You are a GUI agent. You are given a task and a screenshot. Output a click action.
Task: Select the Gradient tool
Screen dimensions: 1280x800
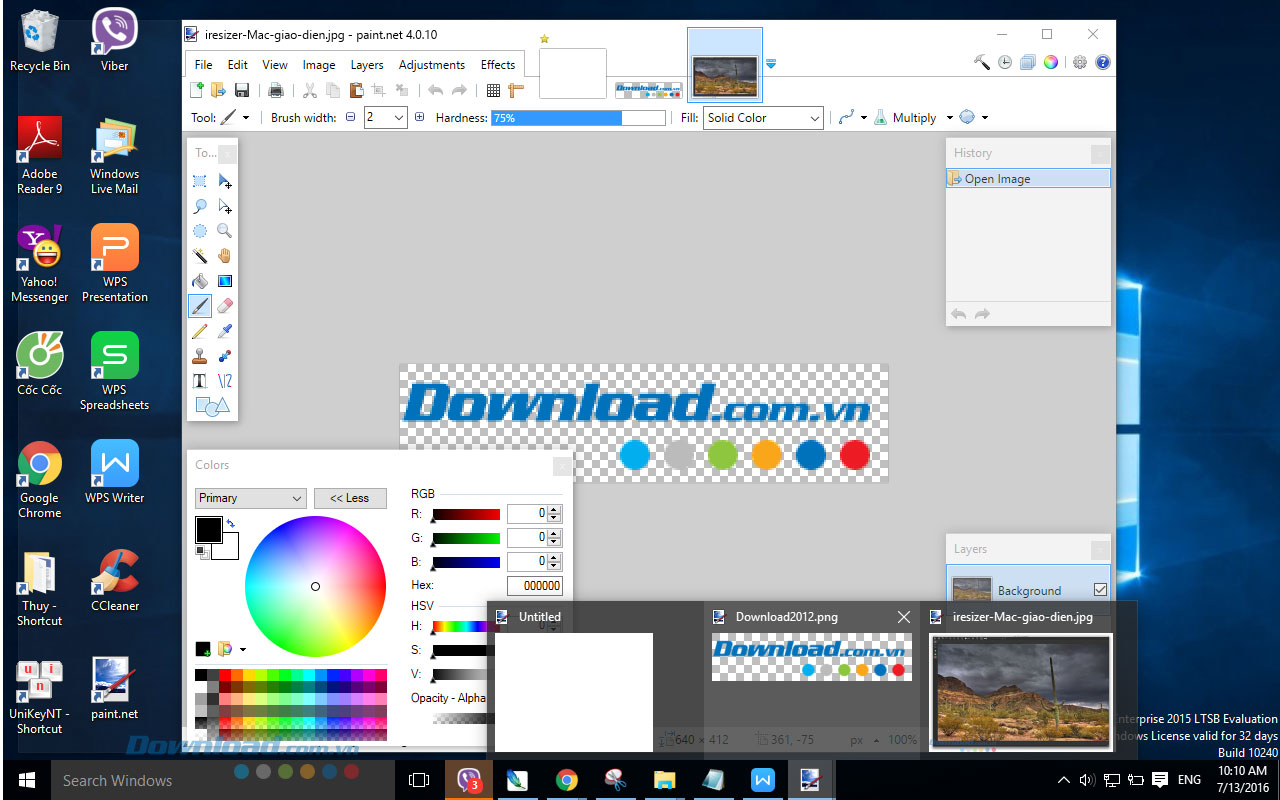coord(225,281)
